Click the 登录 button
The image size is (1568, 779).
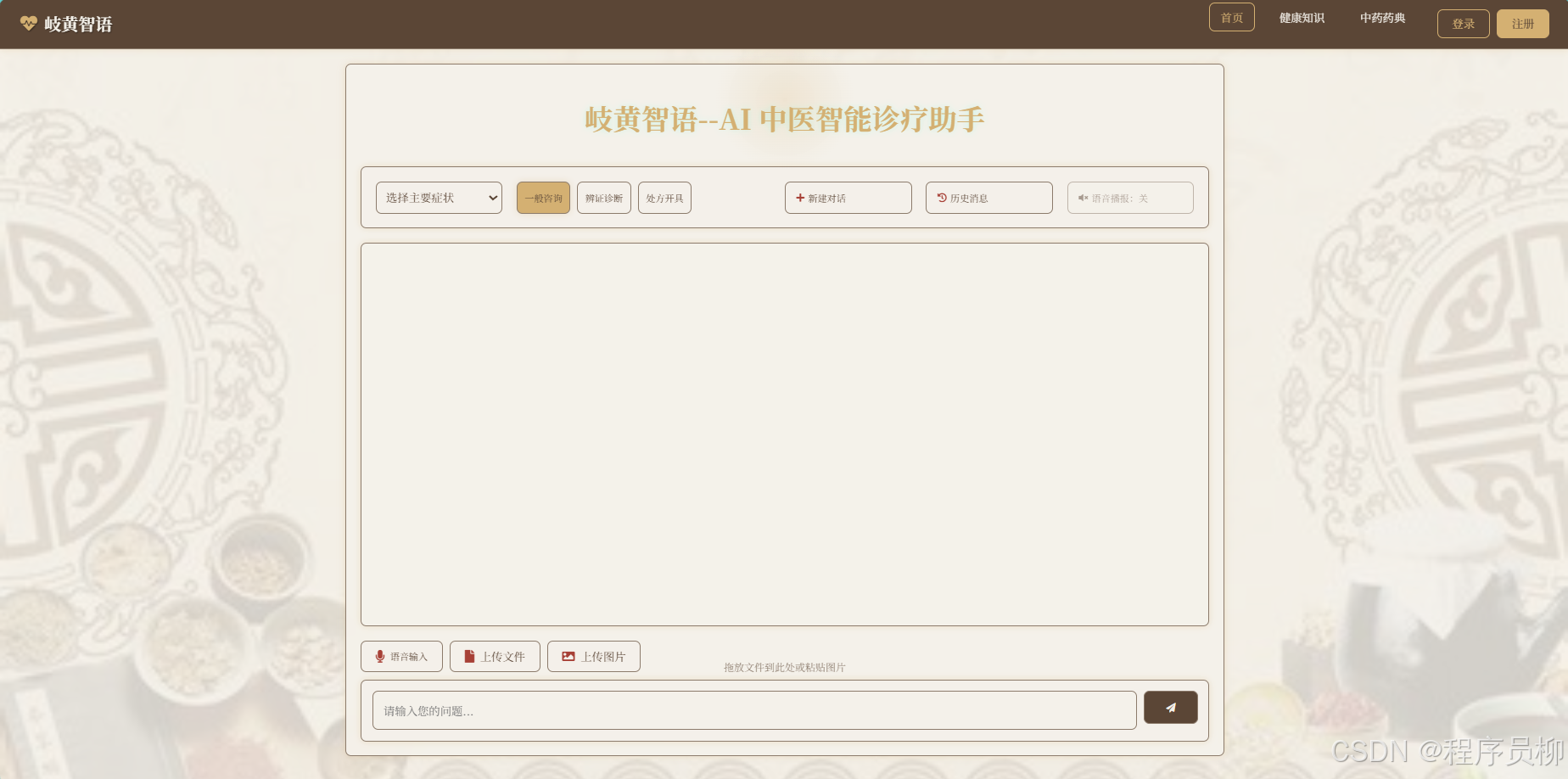point(1463,23)
